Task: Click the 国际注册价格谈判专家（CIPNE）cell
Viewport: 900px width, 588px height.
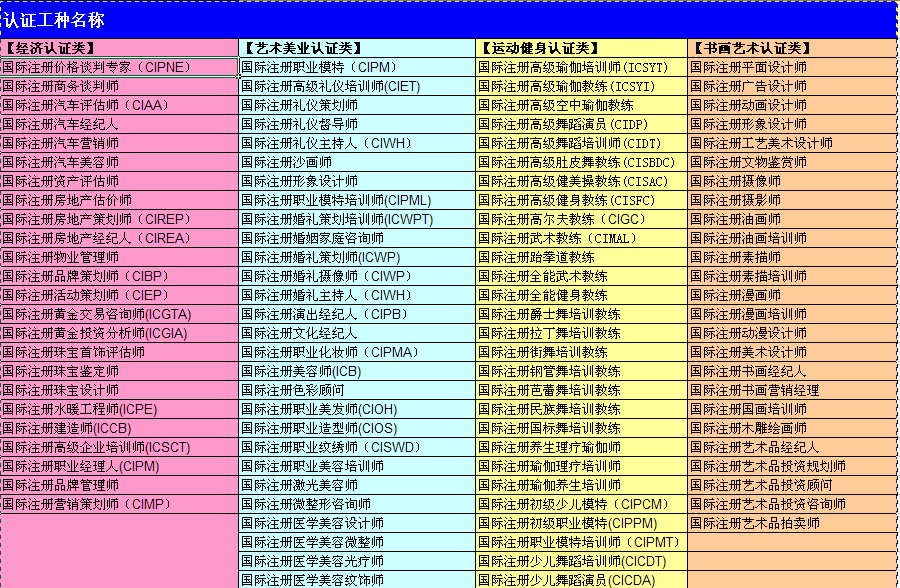Action: point(119,67)
